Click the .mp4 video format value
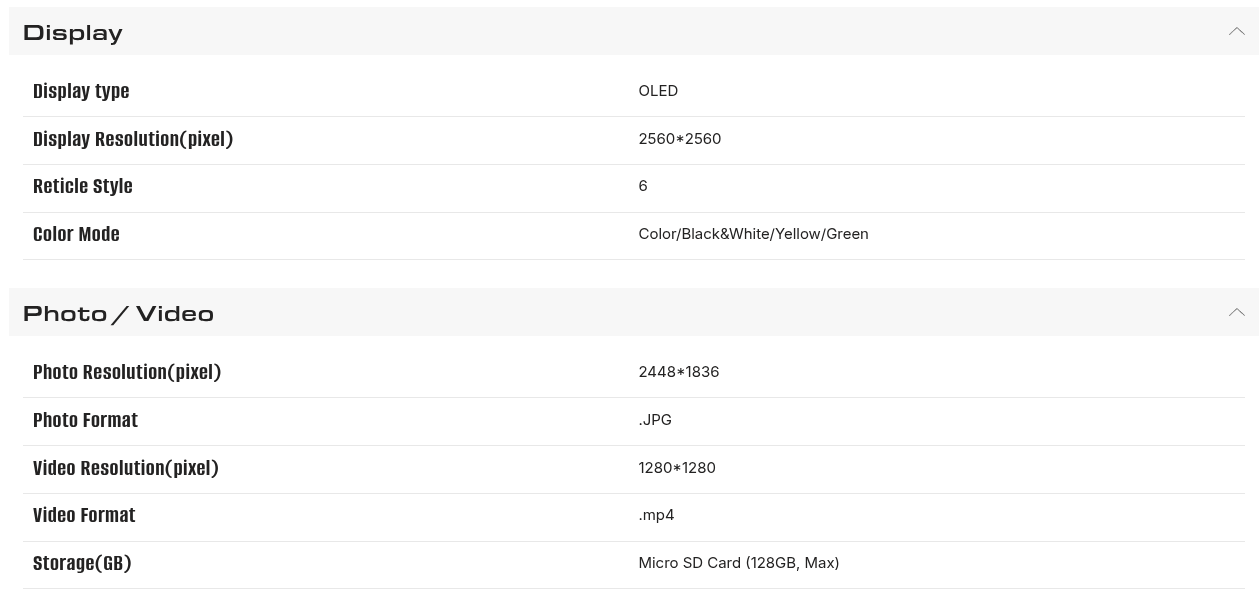The image size is (1259, 602). (x=656, y=515)
